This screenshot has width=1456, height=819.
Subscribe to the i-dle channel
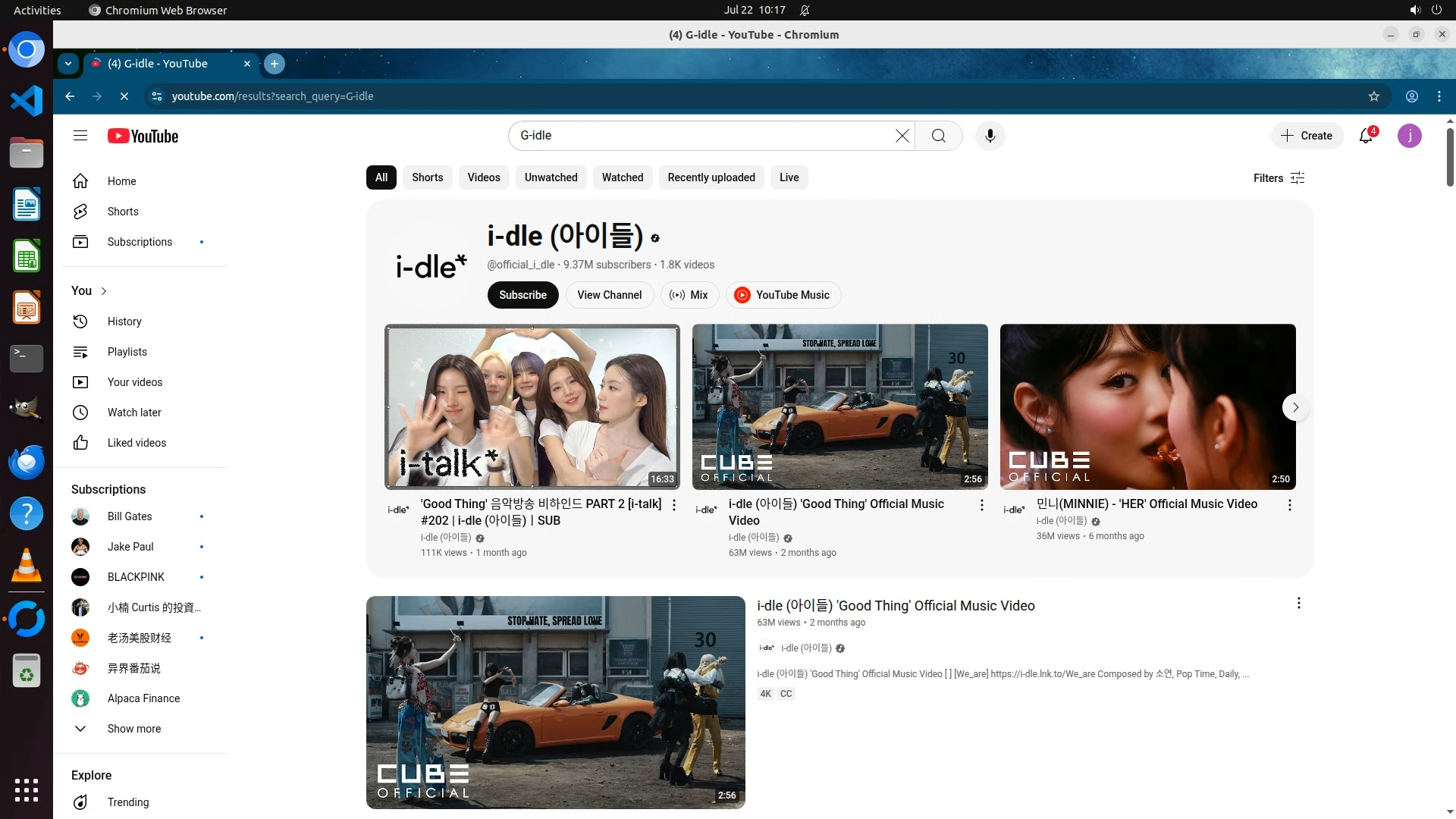pos(522,295)
